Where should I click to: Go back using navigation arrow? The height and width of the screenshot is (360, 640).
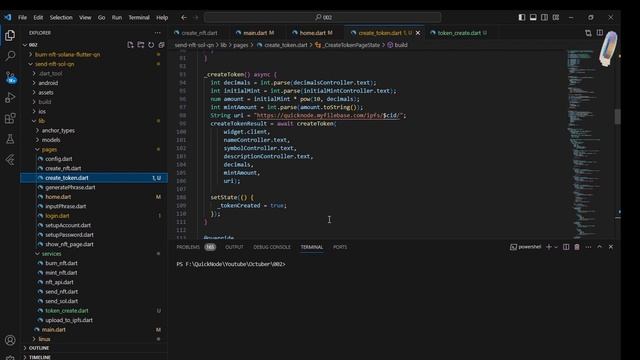(x=184, y=18)
